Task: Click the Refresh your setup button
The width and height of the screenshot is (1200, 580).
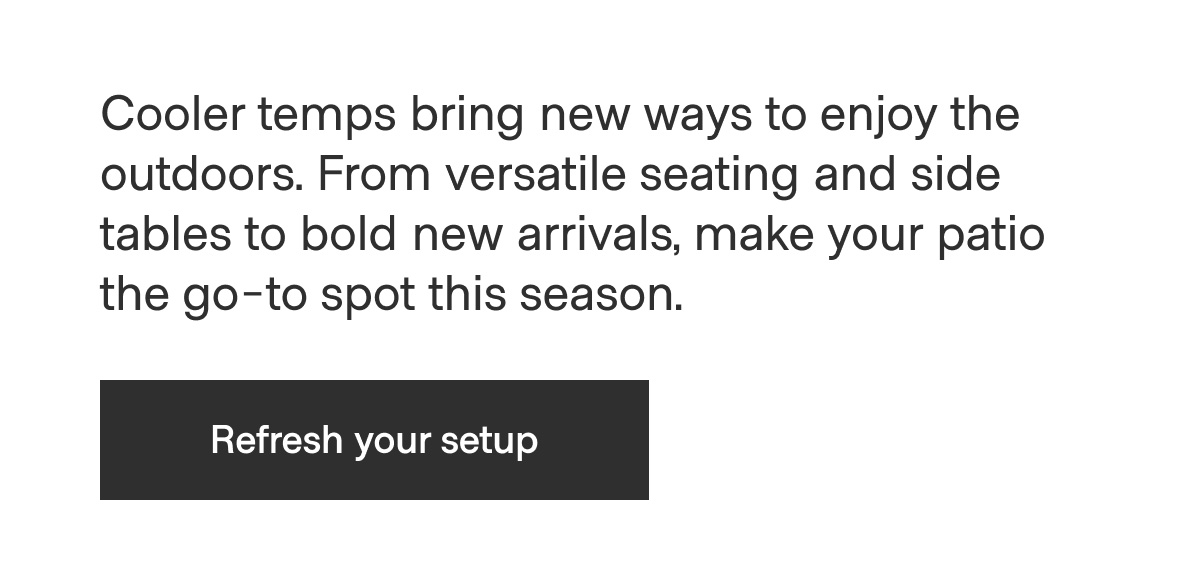Action: click(374, 440)
